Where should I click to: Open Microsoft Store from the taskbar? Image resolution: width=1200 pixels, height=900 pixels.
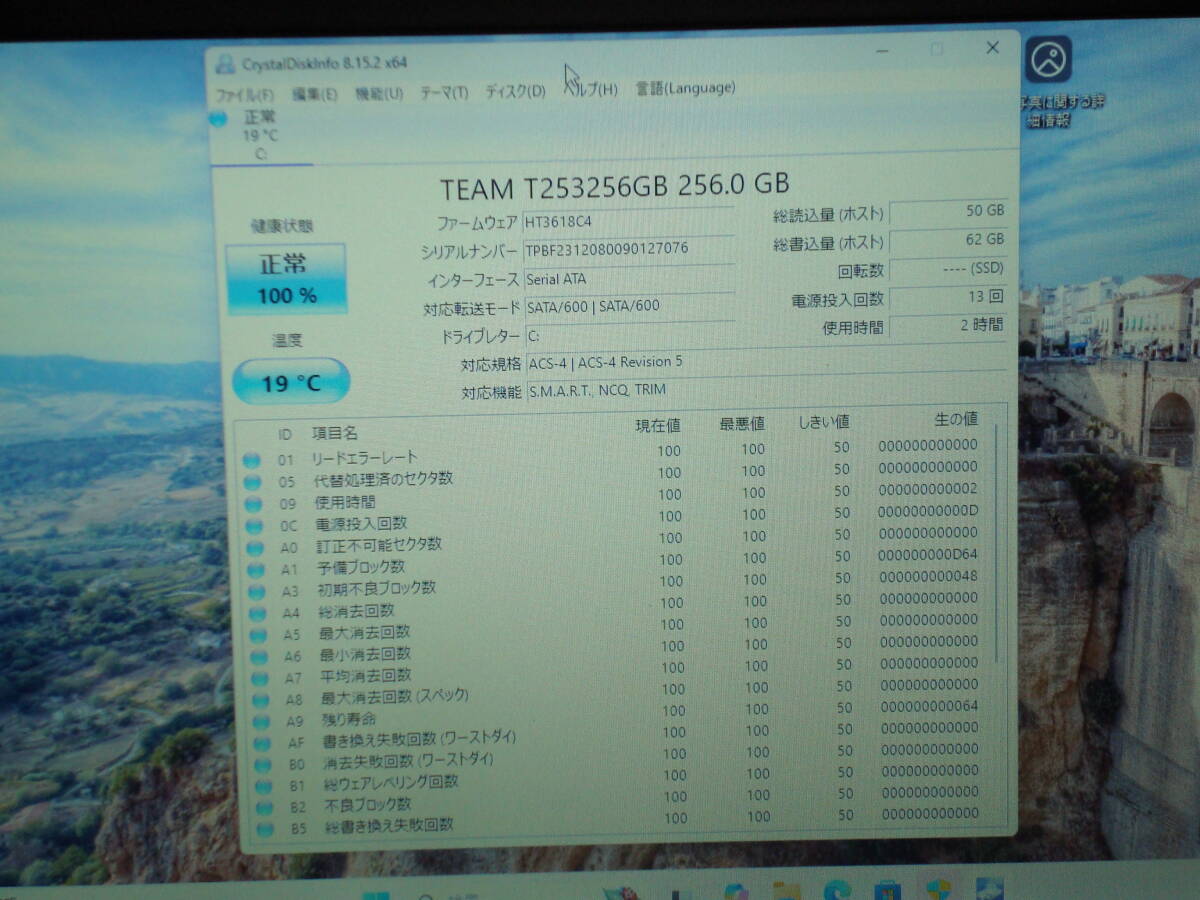887,890
